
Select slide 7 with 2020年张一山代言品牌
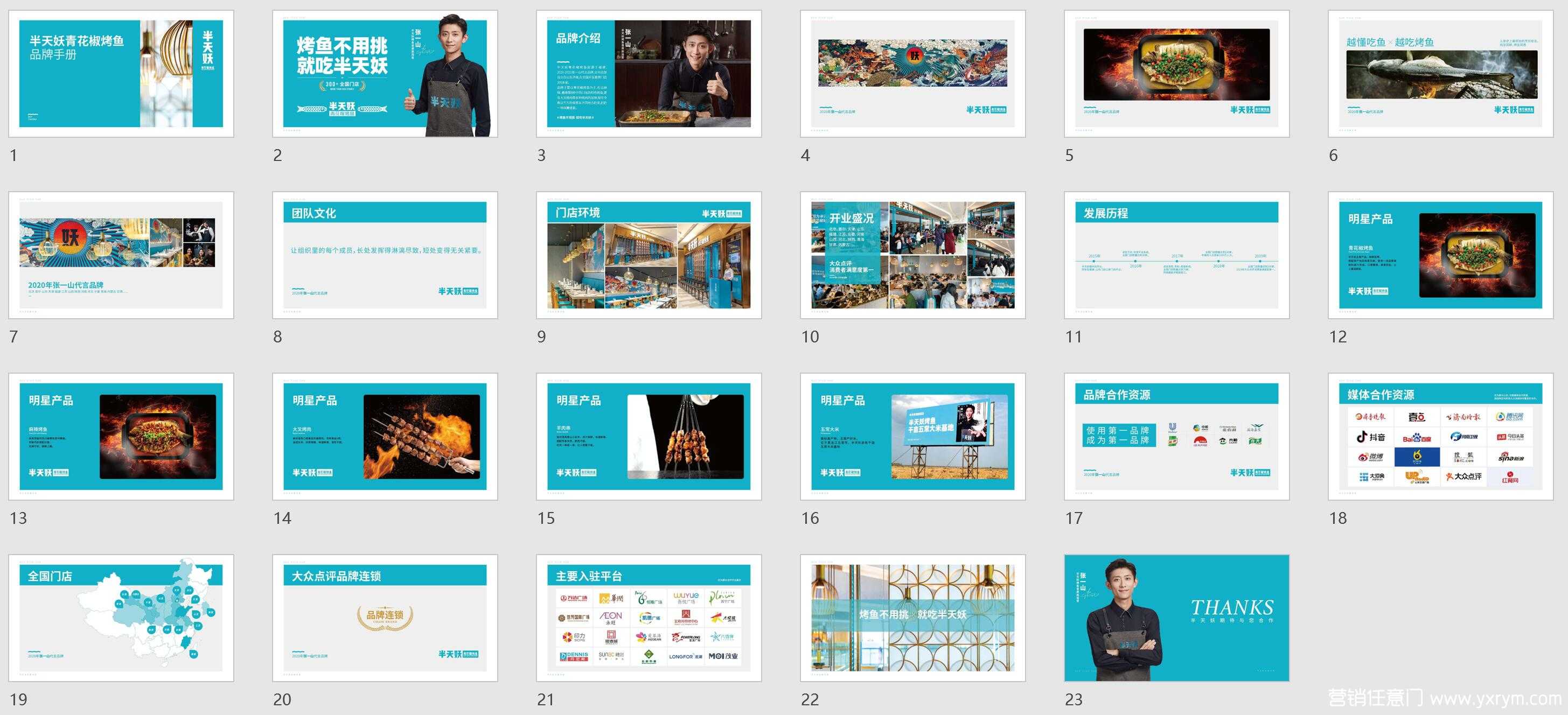(x=121, y=255)
